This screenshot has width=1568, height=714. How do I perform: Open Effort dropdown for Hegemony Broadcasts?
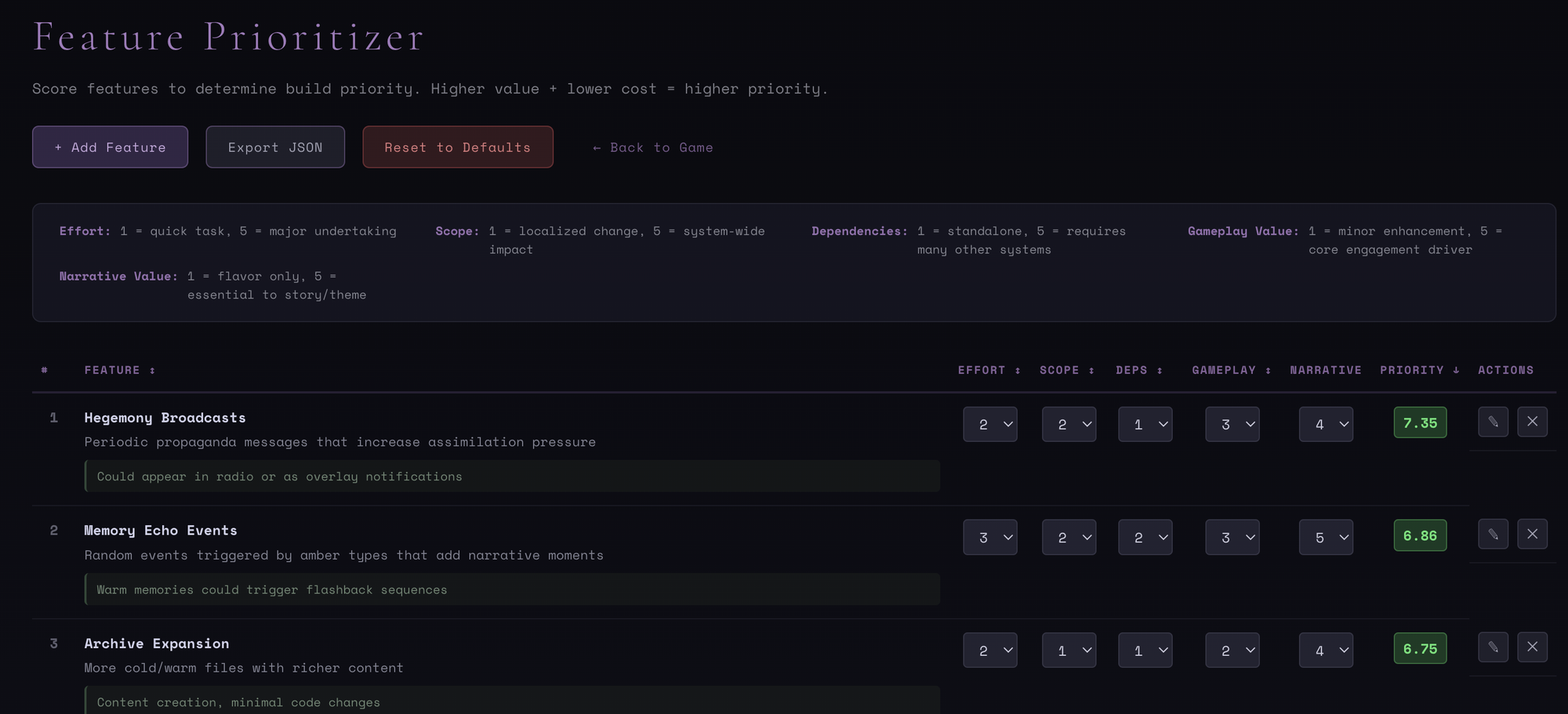989,424
